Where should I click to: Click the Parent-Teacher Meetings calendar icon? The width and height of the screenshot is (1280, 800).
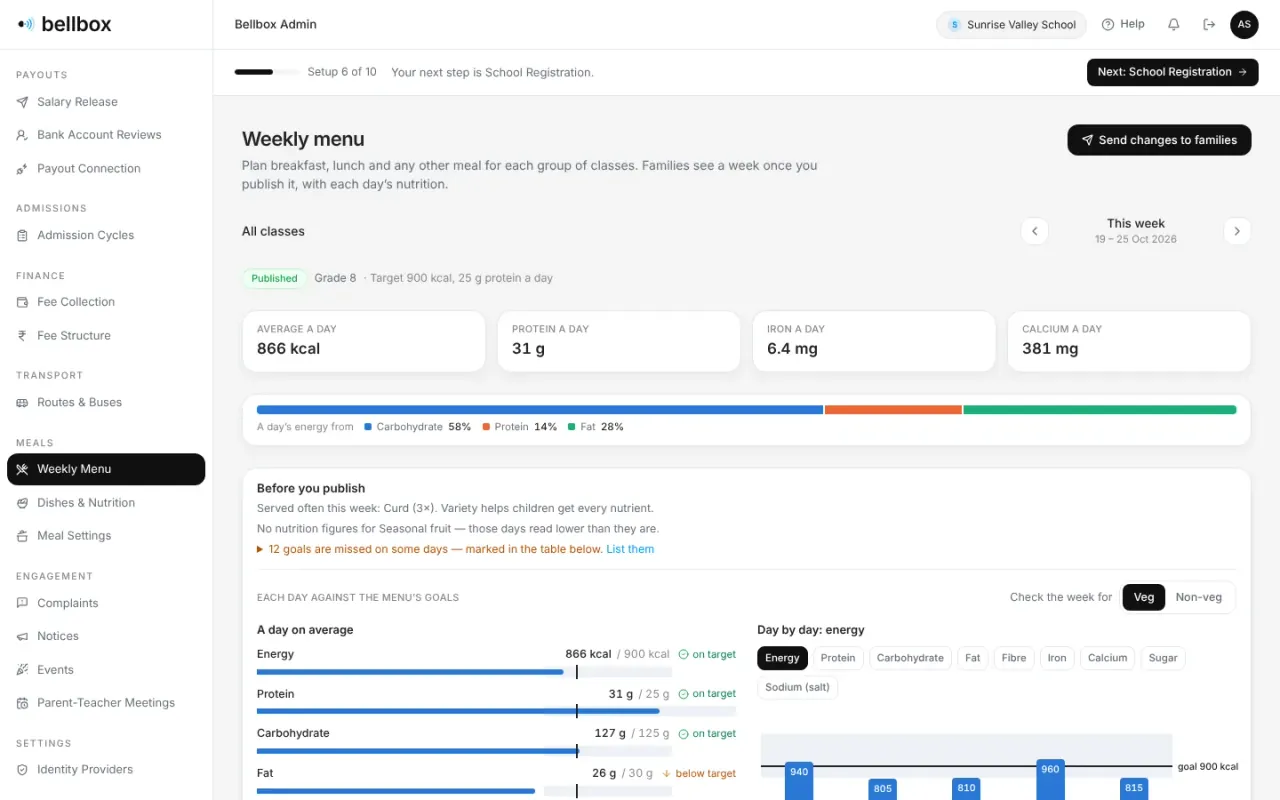tap(22, 703)
